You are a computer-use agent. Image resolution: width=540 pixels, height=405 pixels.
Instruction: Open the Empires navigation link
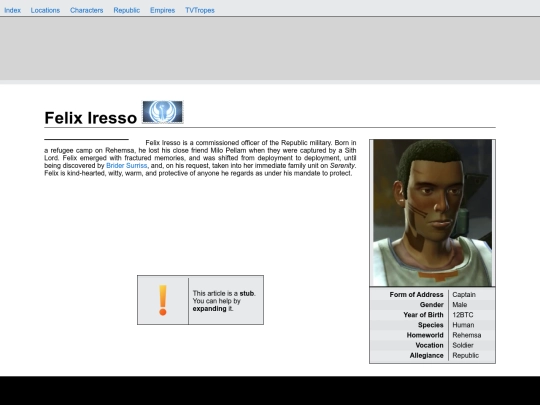point(162,10)
